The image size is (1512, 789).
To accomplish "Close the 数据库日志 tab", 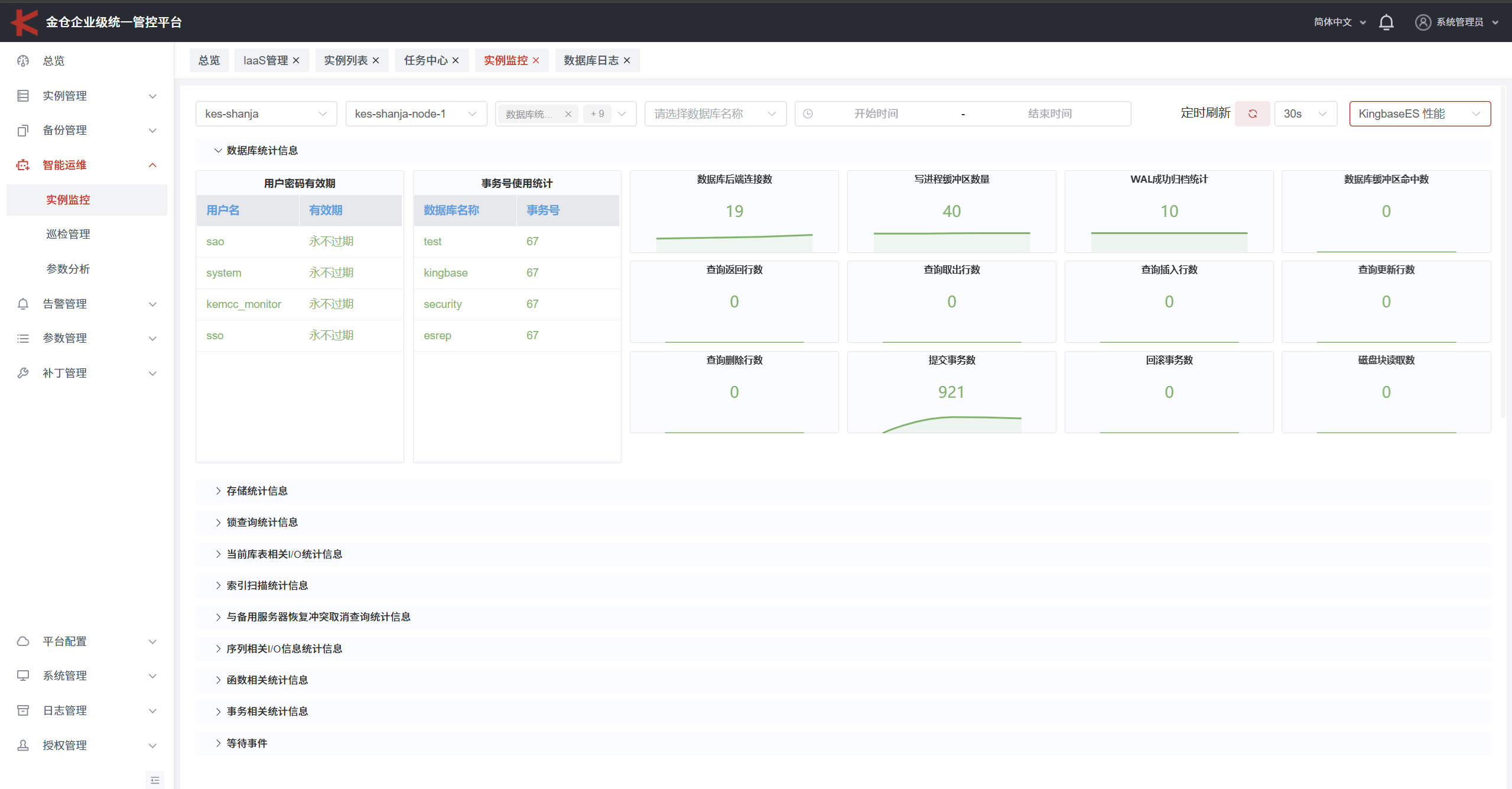I will tap(627, 60).
